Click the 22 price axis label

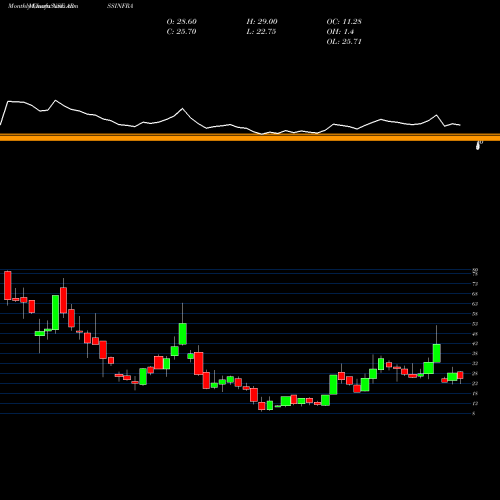point(475,384)
